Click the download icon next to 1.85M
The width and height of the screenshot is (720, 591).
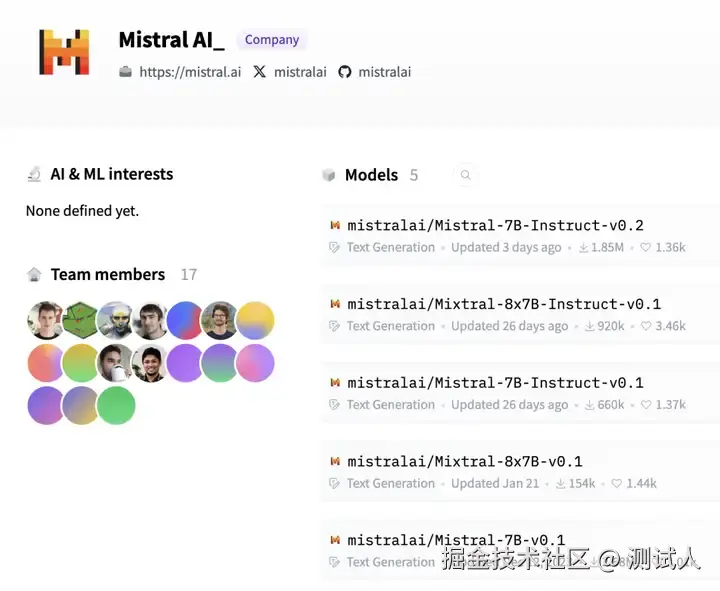[583, 248]
